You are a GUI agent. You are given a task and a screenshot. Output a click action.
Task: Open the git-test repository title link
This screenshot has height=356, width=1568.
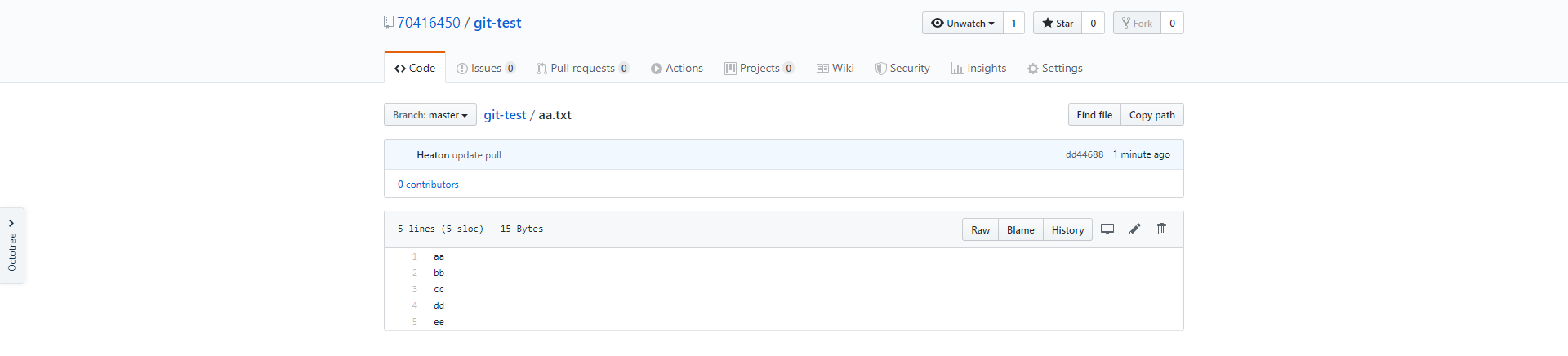(x=497, y=23)
